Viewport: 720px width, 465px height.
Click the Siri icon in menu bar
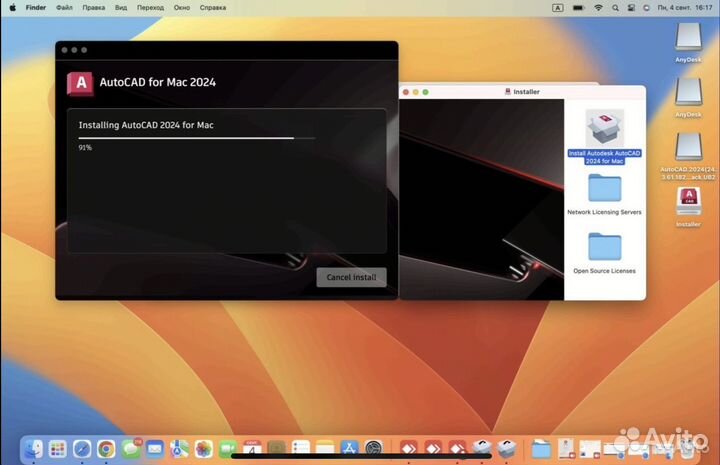coord(647,8)
